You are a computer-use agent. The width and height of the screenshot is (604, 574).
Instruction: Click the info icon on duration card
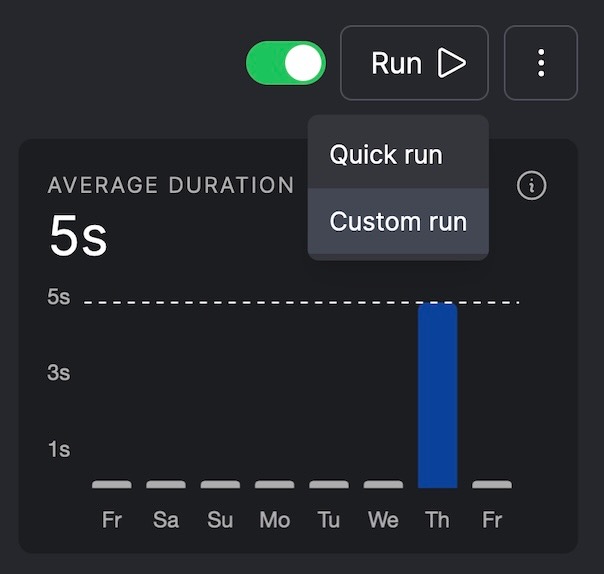point(532,186)
